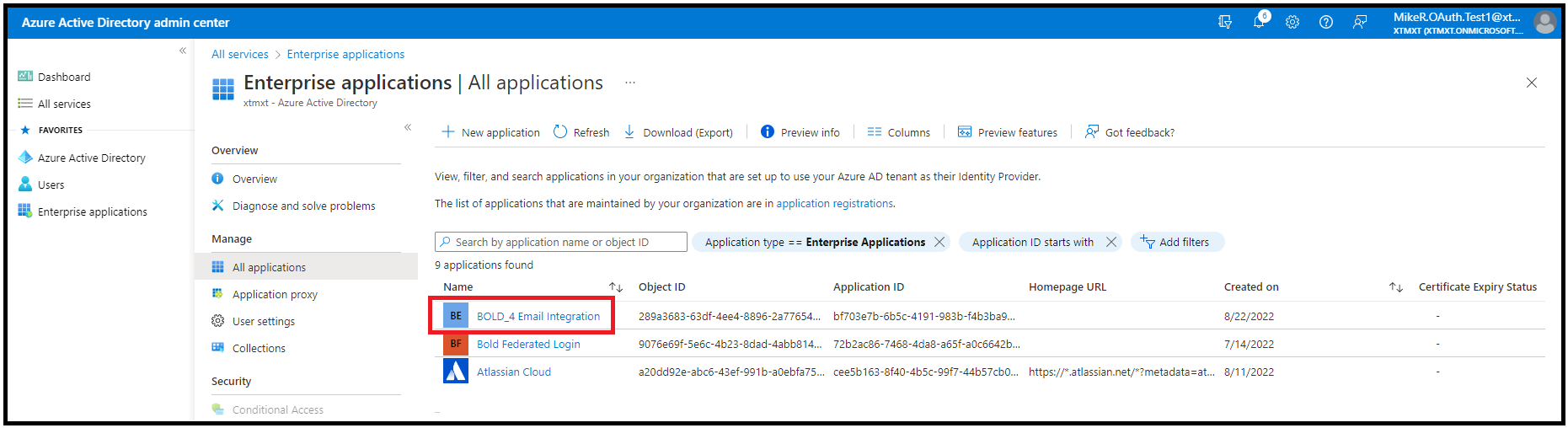Click the All services breadcrumb link
This screenshot has height=428, width=1568.
pos(240,54)
